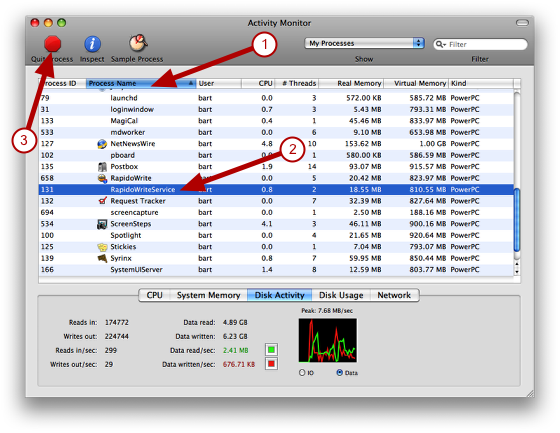Viewport: 560px width, 433px height.
Task: Click the red Data written/sec color swatch
Action: coord(271,364)
